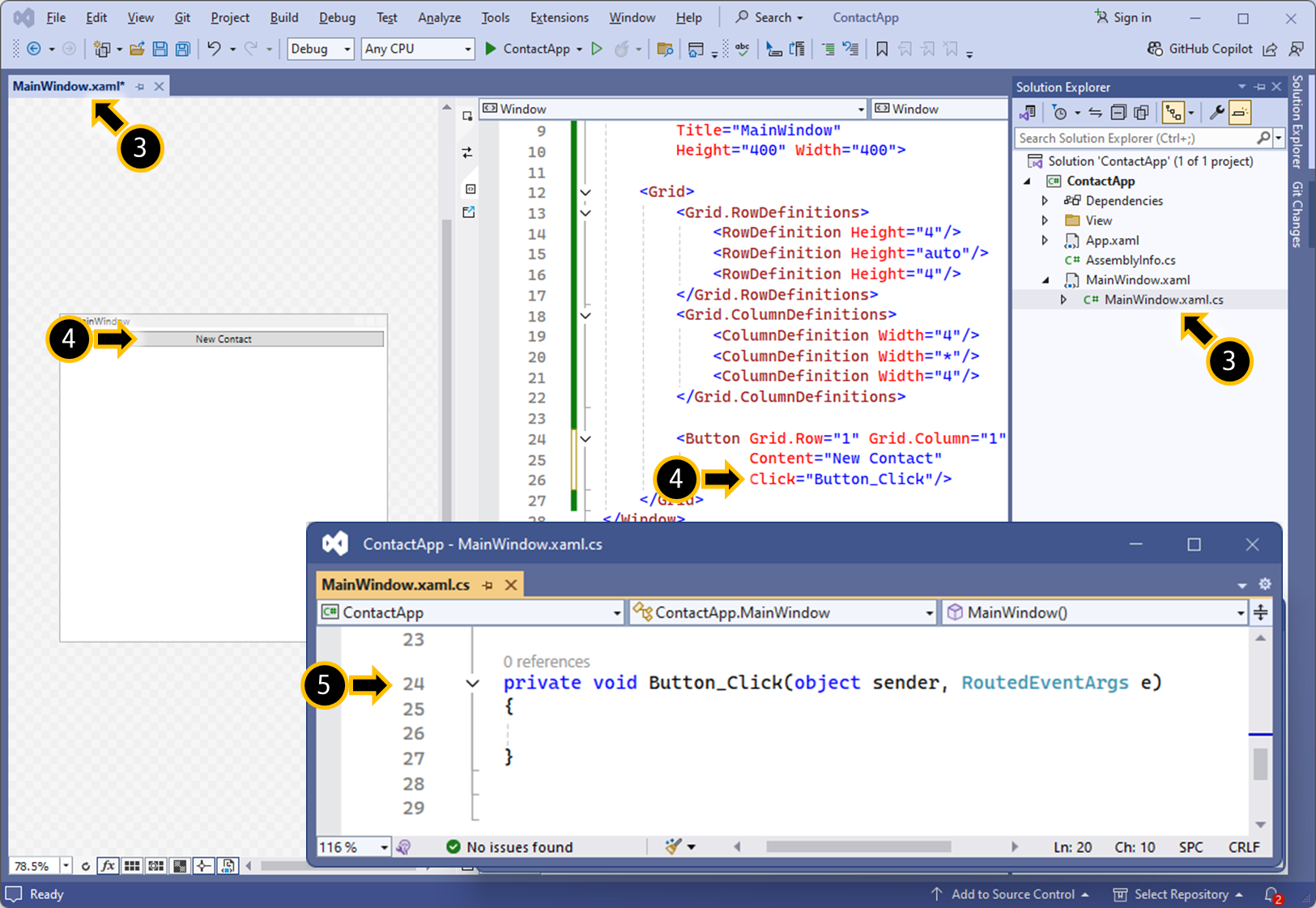Click the New Contact button in designer
This screenshot has width=1316, height=908.
coord(223,339)
